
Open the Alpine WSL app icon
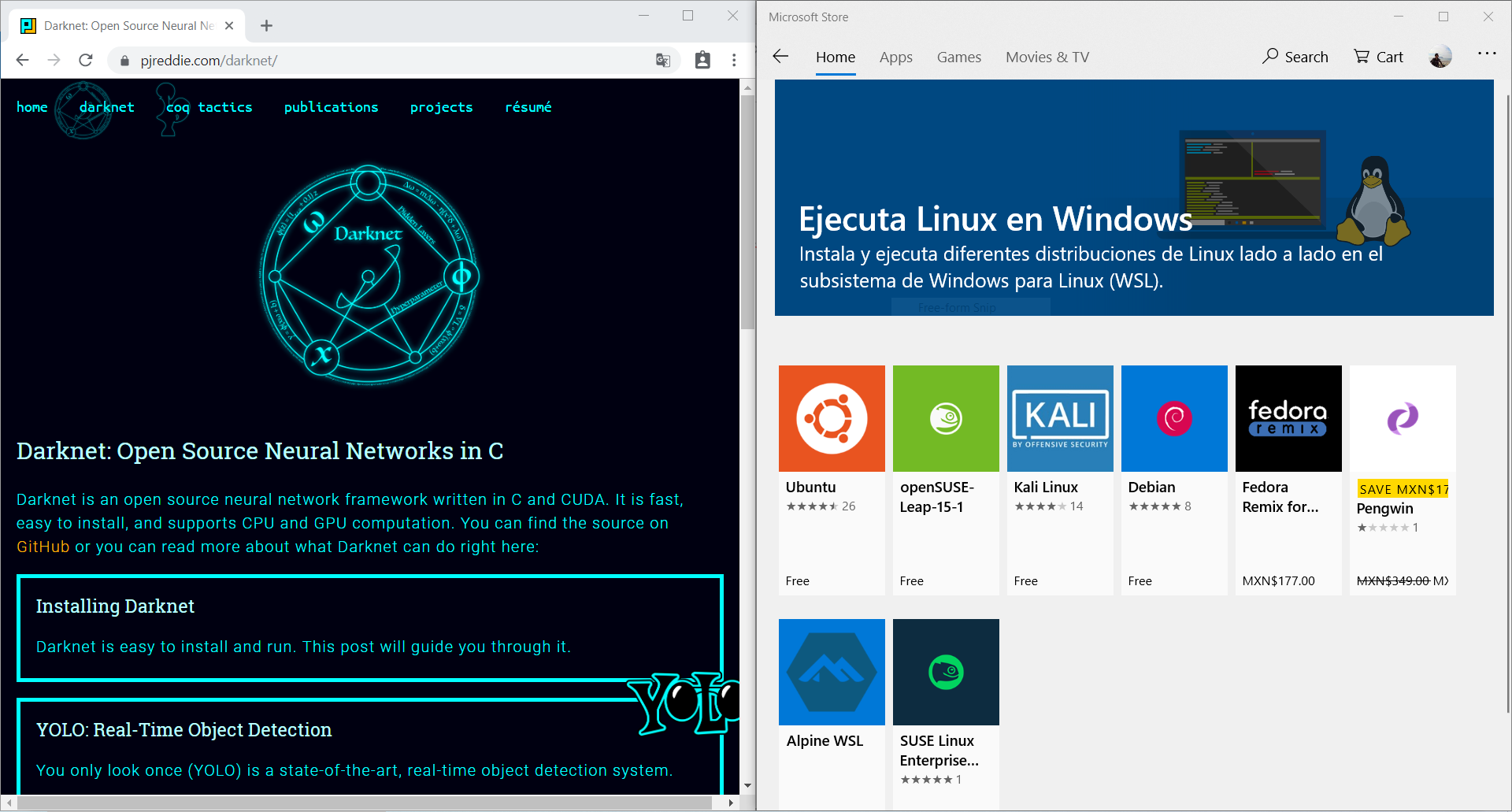[x=832, y=672]
